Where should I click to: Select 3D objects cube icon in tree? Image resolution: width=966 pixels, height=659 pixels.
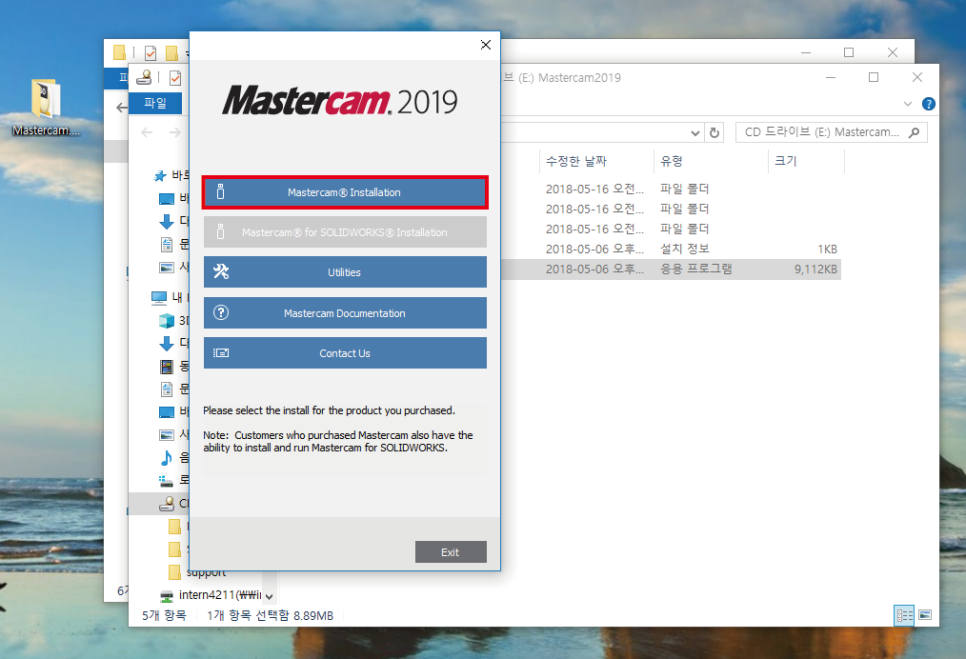[x=166, y=321]
